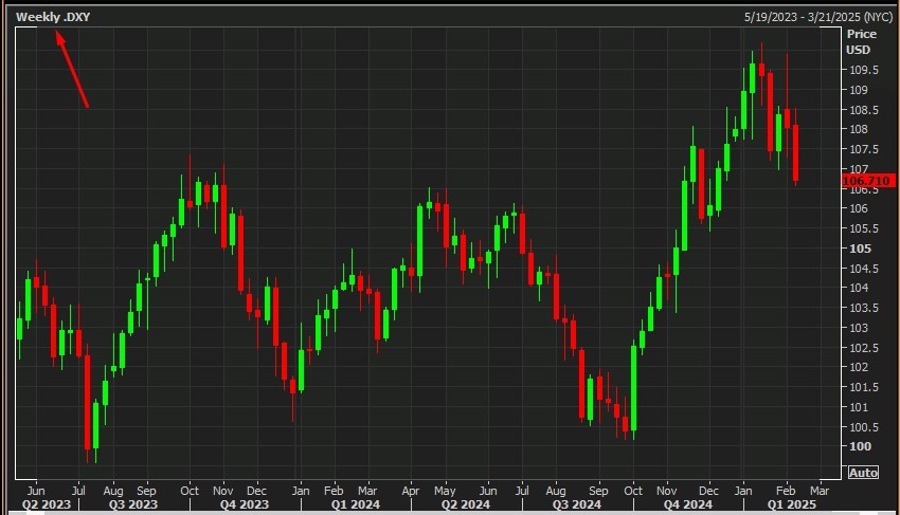The width and height of the screenshot is (900, 515).
Task: Click the Oct label above Q4 2024
Action: click(633, 491)
